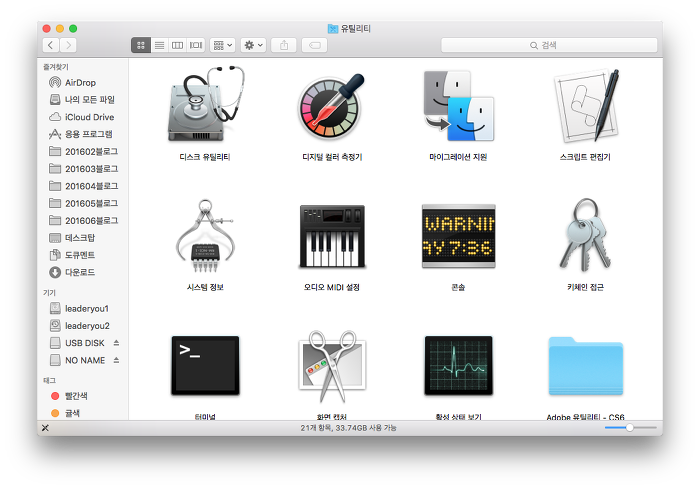Click the 검색 search field
This screenshot has height=489, width=700.
coord(549,45)
